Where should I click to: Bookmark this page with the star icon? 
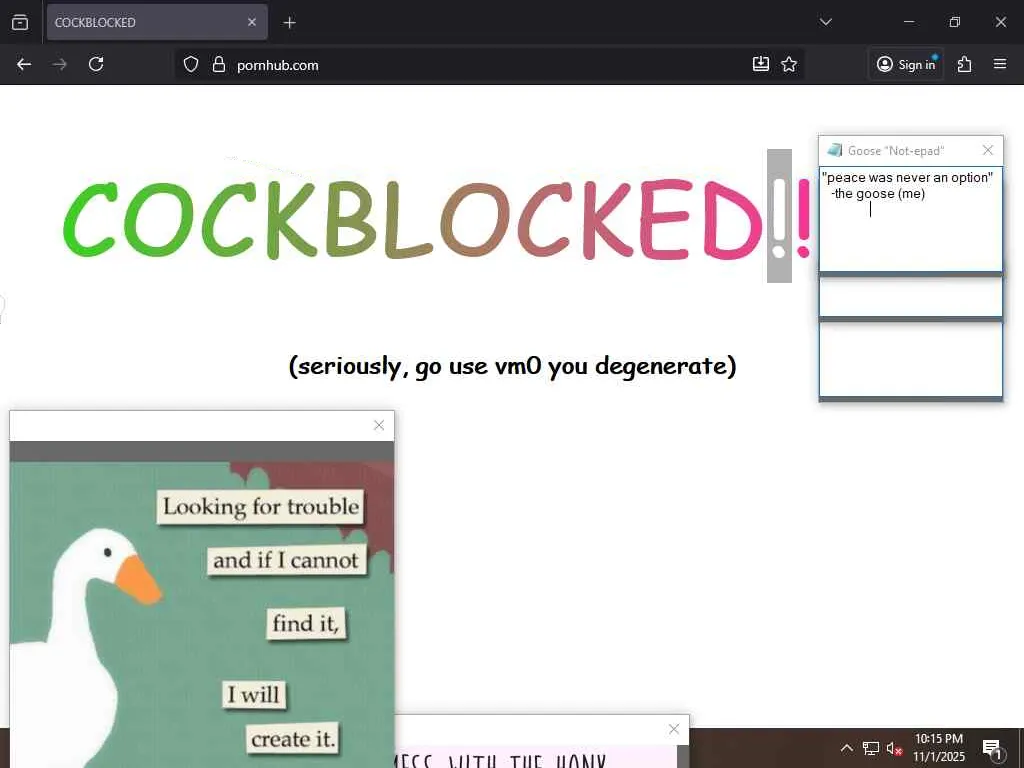(789, 64)
